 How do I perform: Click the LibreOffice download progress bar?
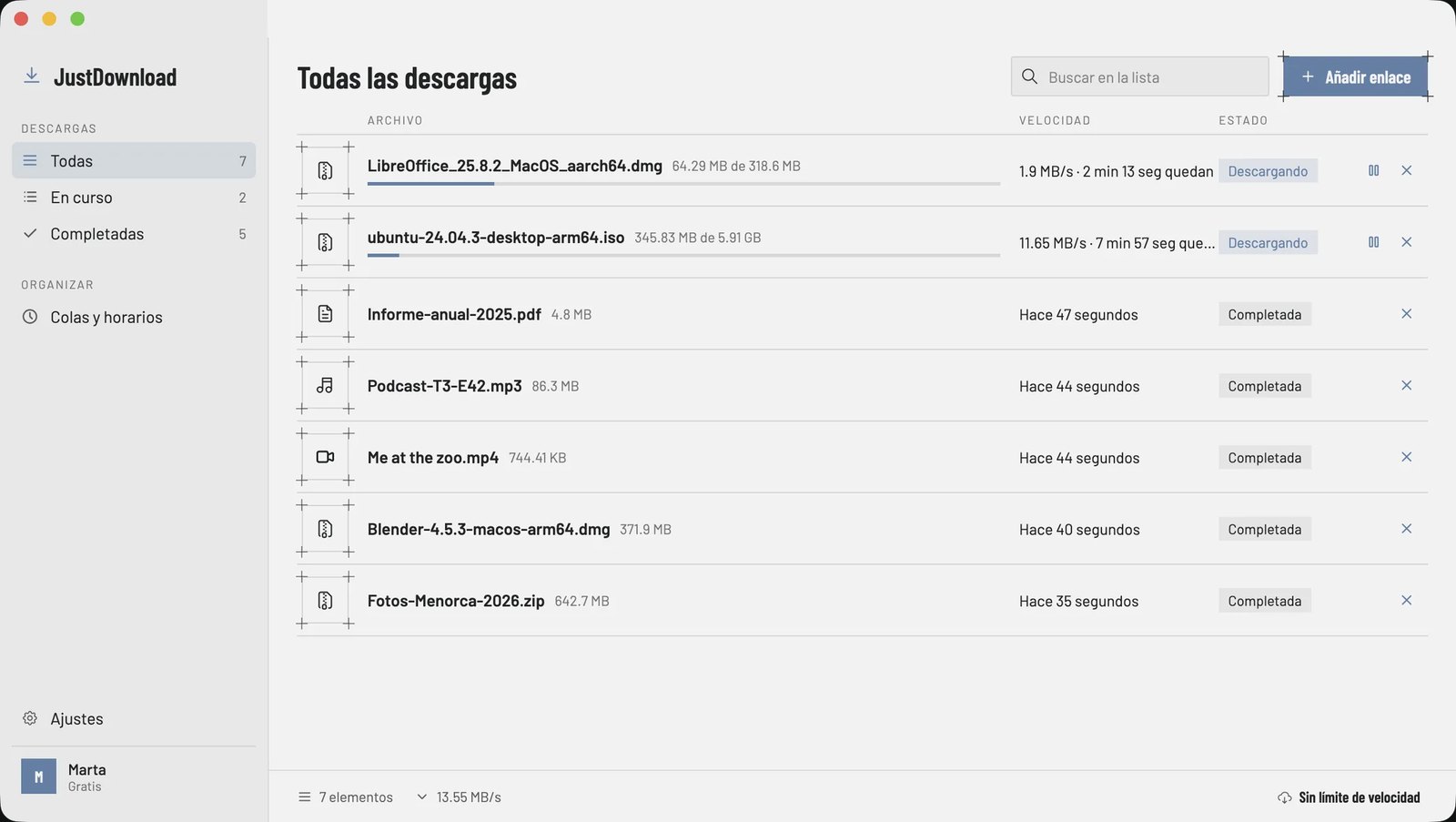(683, 184)
